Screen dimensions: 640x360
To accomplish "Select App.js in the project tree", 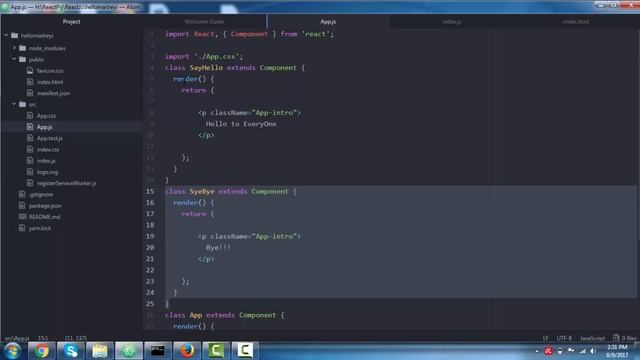I will click(x=44, y=127).
